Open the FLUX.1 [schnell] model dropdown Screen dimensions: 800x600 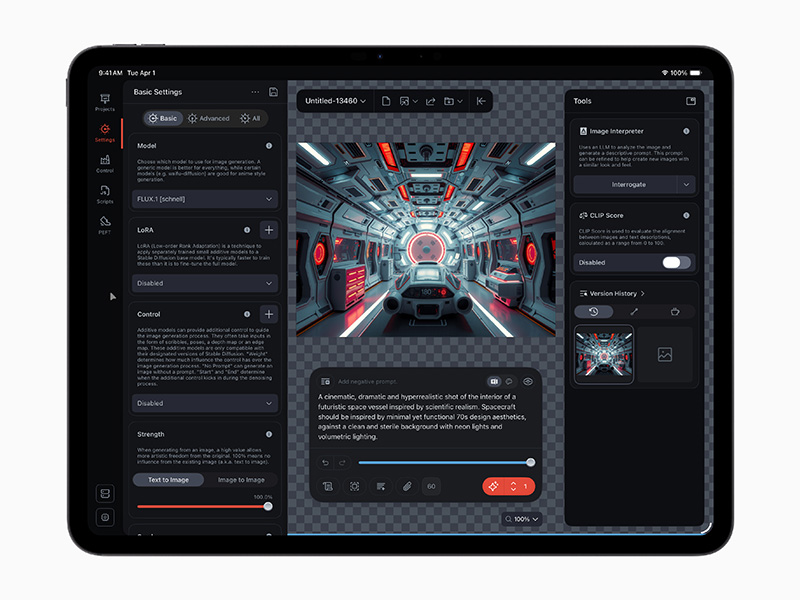point(206,199)
